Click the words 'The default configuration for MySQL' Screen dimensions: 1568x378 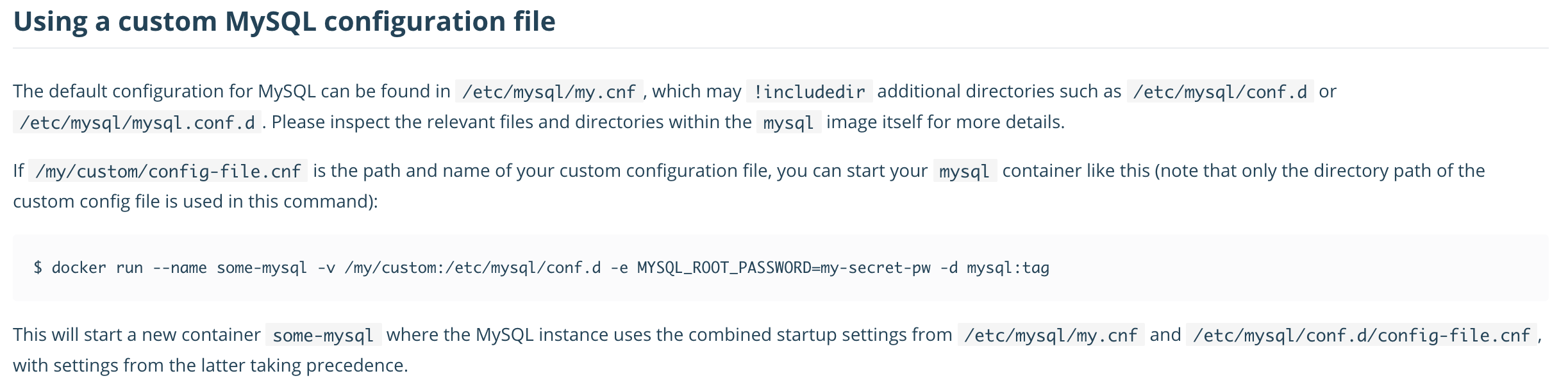pos(164,92)
